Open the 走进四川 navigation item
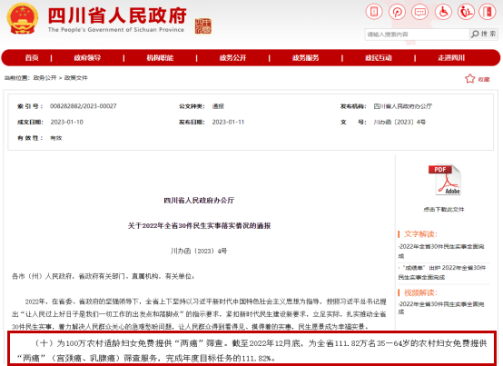 pyautogui.click(x=451, y=58)
